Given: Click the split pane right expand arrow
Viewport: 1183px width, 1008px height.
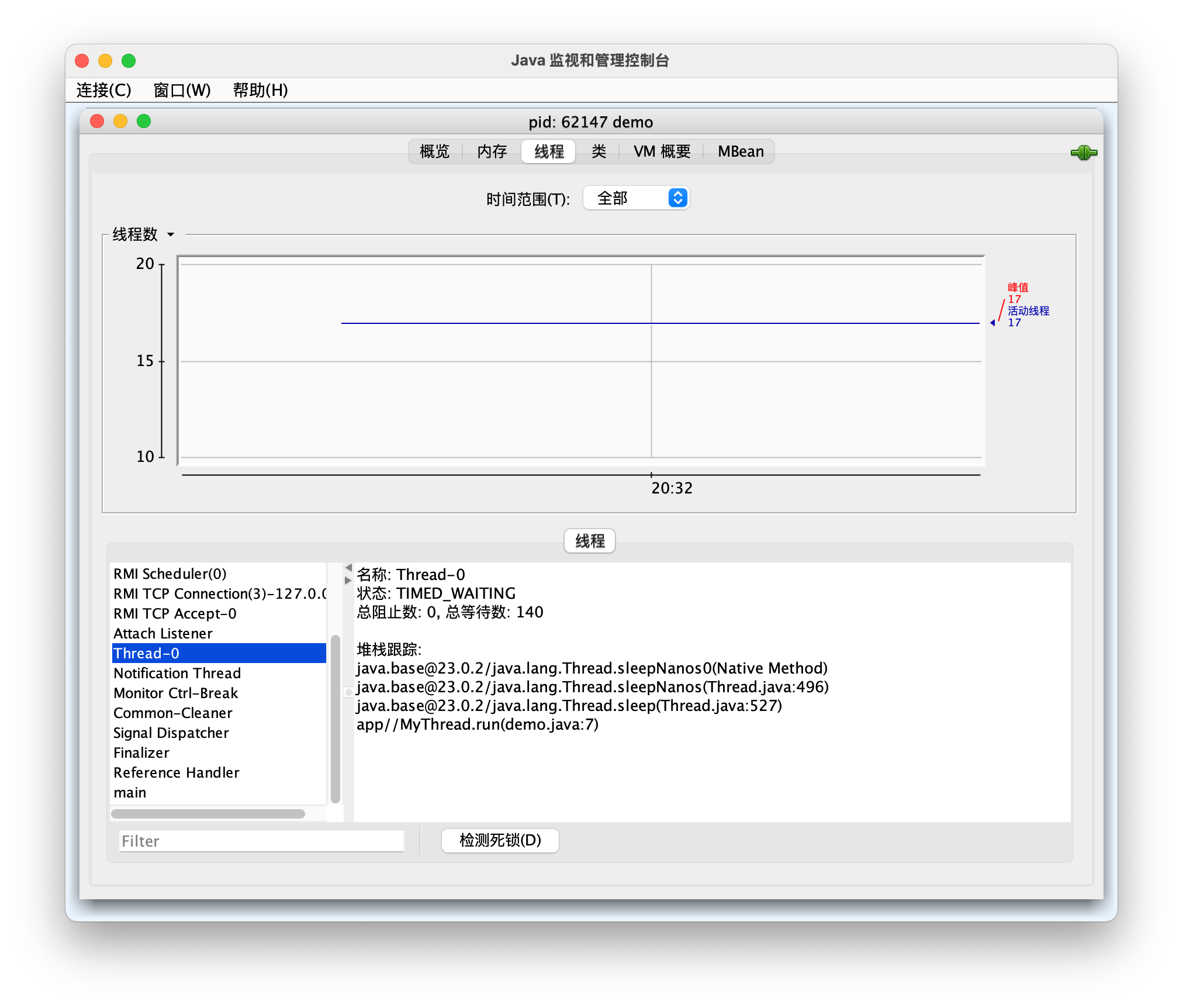Looking at the screenshot, I should pyautogui.click(x=348, y=581).
